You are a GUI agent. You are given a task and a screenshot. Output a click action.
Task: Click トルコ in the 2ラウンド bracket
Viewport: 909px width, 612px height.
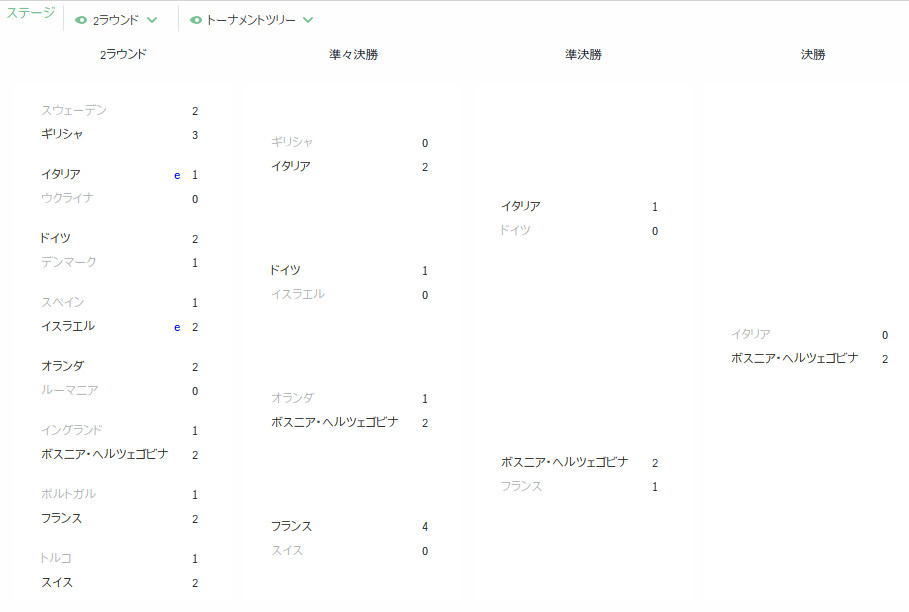[56, 558]
